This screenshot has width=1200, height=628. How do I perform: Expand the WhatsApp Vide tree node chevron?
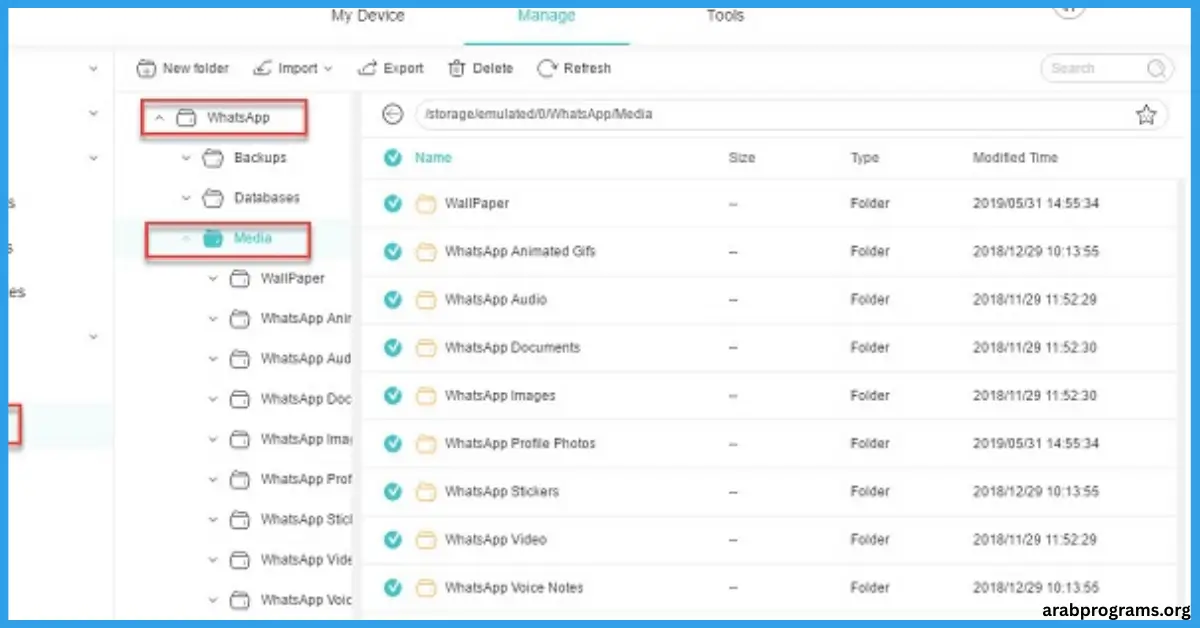[x=213, y=560]
